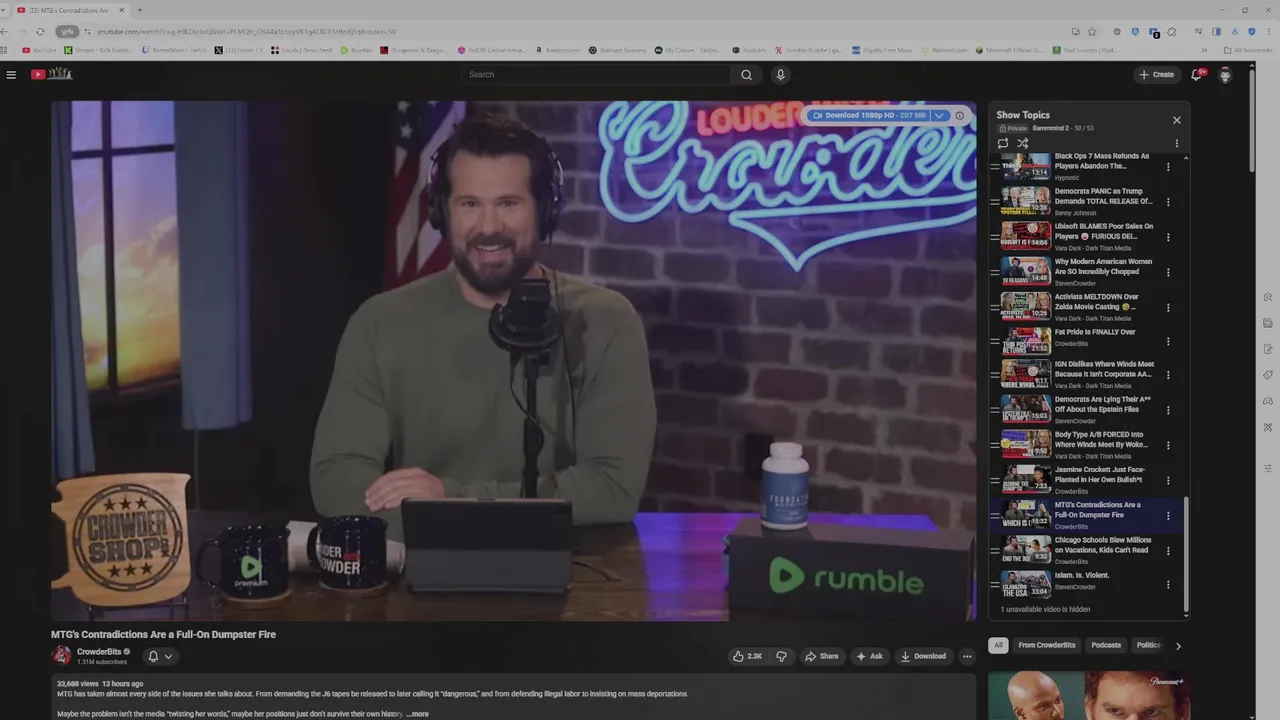Open options for Activists MELTDOWN Over Zelda video
This screenshot has height=720, width=1280.
[x=1168, y=307]
